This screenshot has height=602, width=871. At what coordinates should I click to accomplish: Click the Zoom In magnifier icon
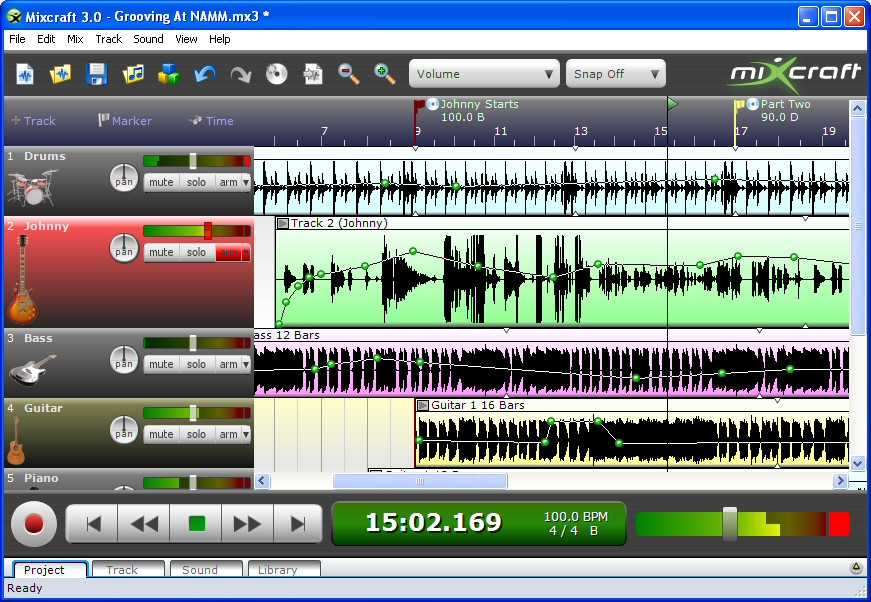385,74
